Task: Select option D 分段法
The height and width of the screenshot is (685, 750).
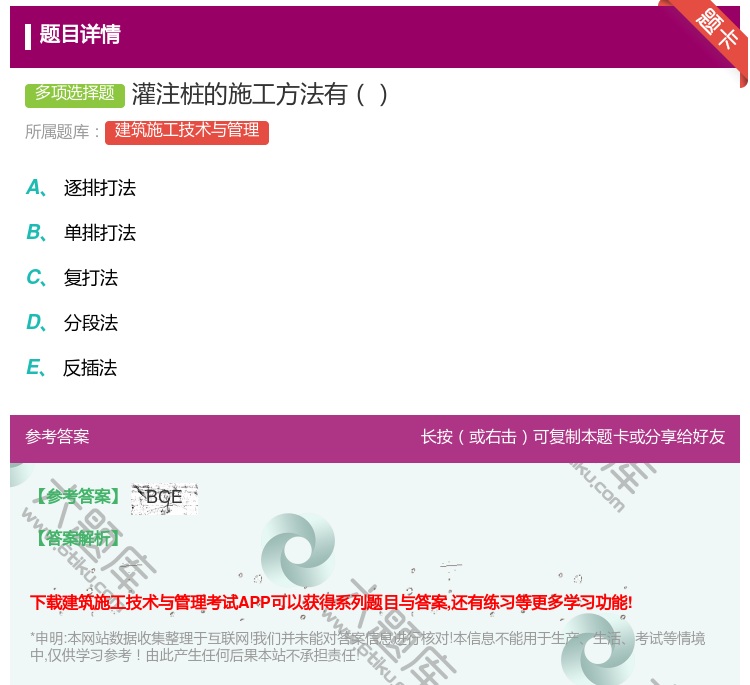Action: [72, 322]
